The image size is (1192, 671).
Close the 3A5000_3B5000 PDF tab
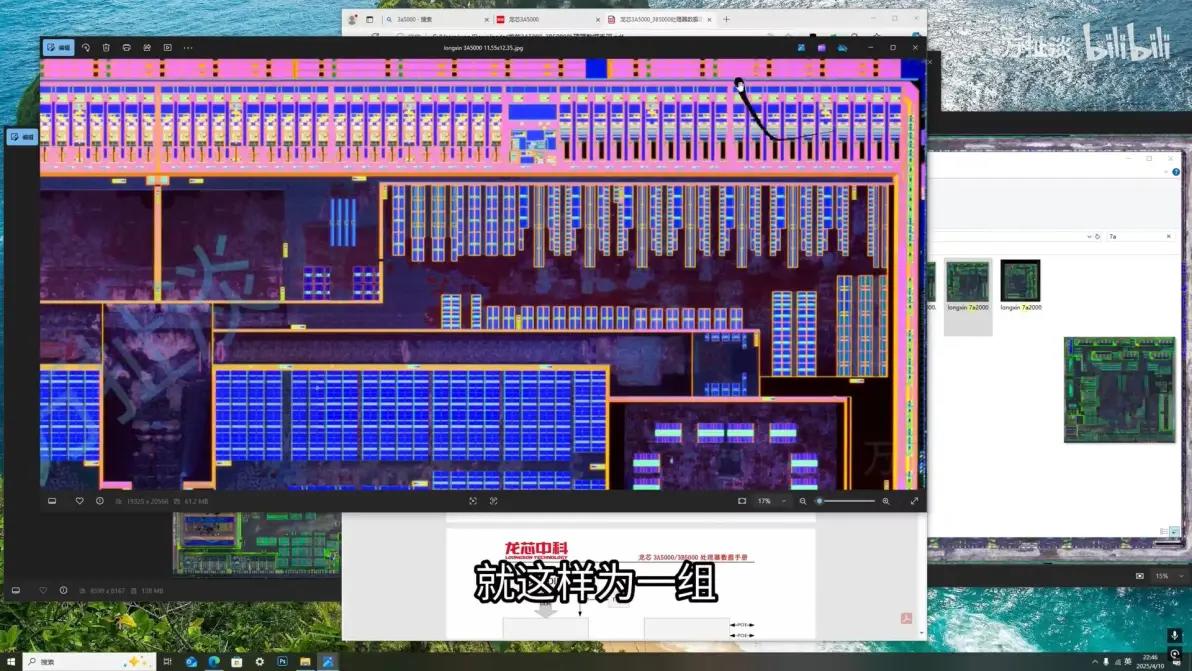pyautogui.click(x=709, y=19)
